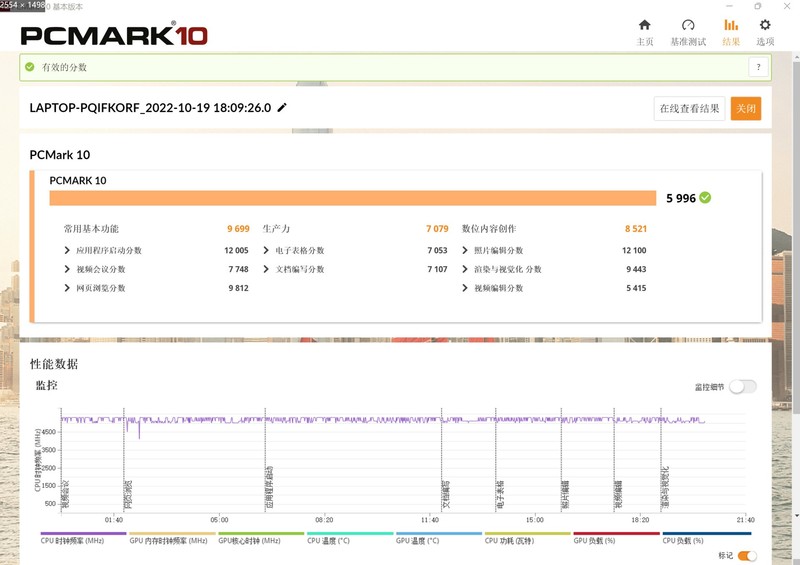Click the purple CPU 时钟频率 legend color
800x565 pixels.
click(83, 534)
